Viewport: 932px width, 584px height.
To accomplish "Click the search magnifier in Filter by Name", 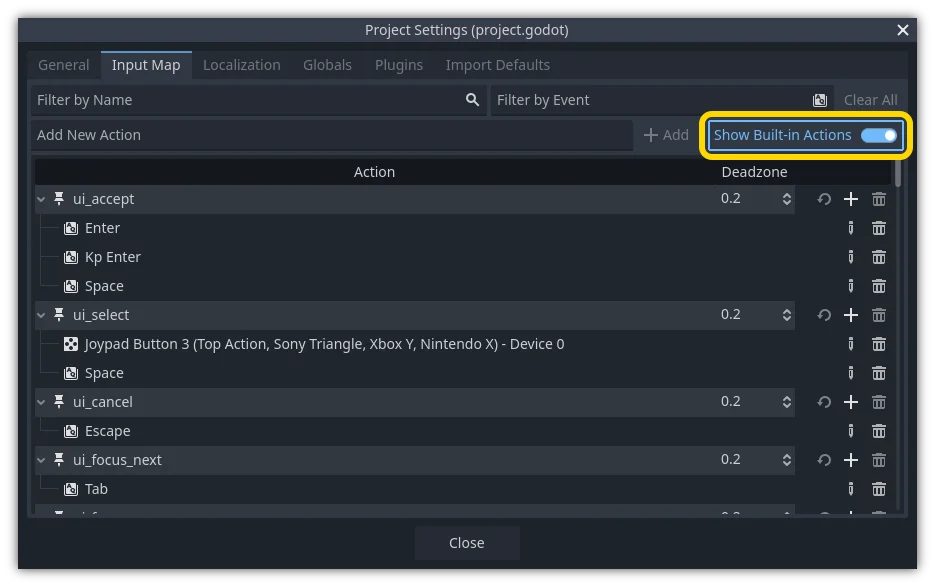I will click(x=471, y=100).
